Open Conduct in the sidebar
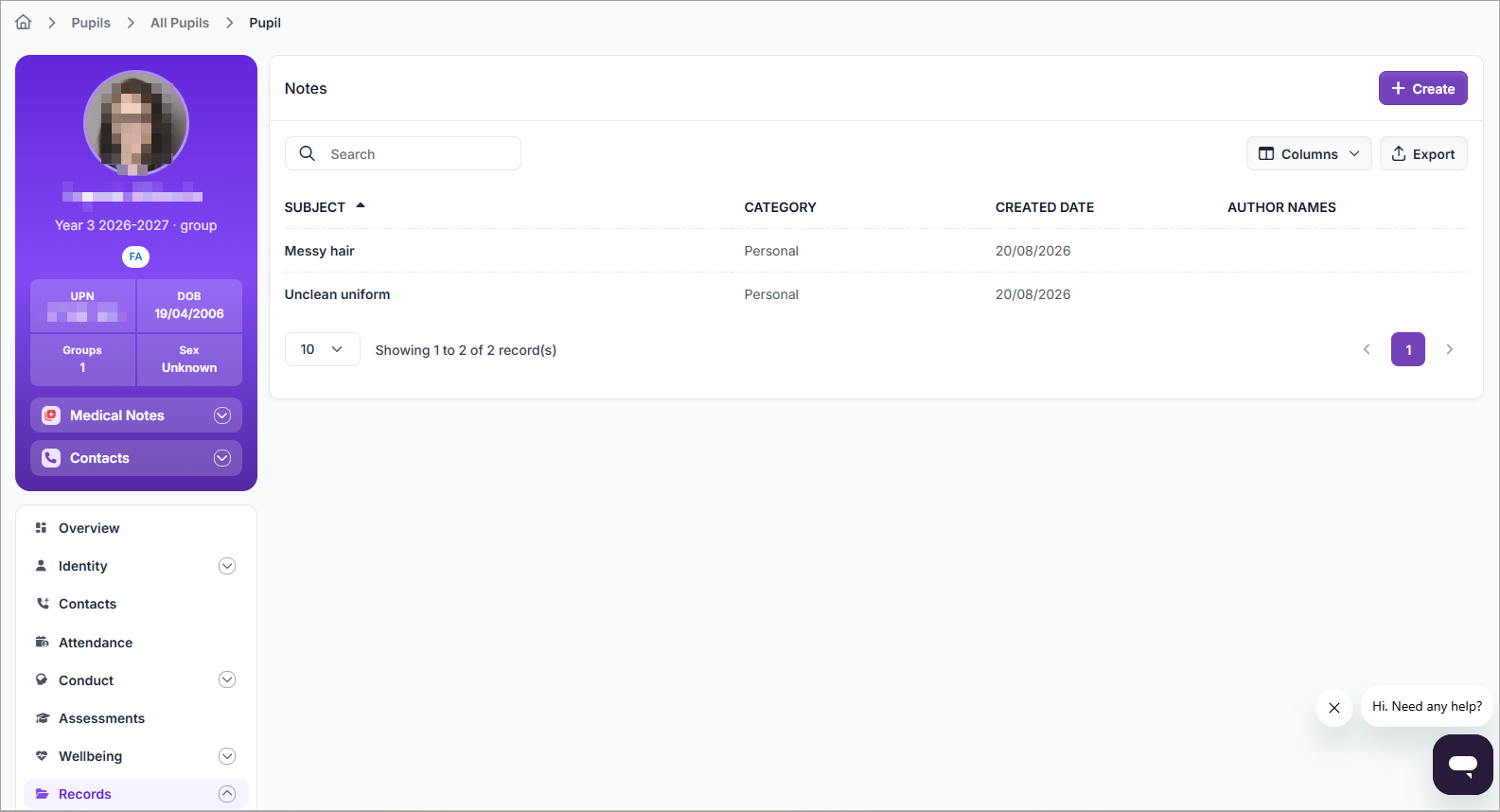 (86, 680)
